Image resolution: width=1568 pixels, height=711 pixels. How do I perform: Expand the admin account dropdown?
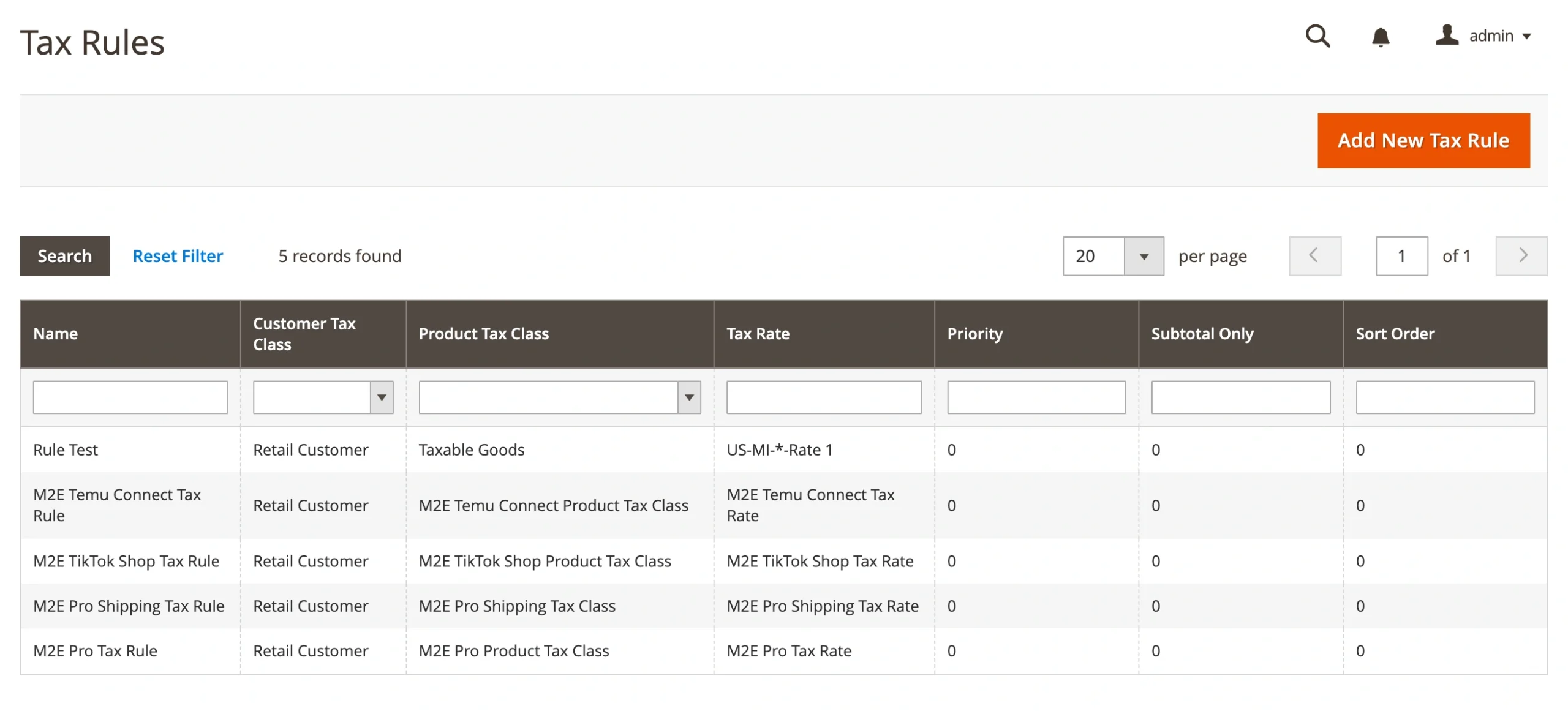(x=1527, y=36)
